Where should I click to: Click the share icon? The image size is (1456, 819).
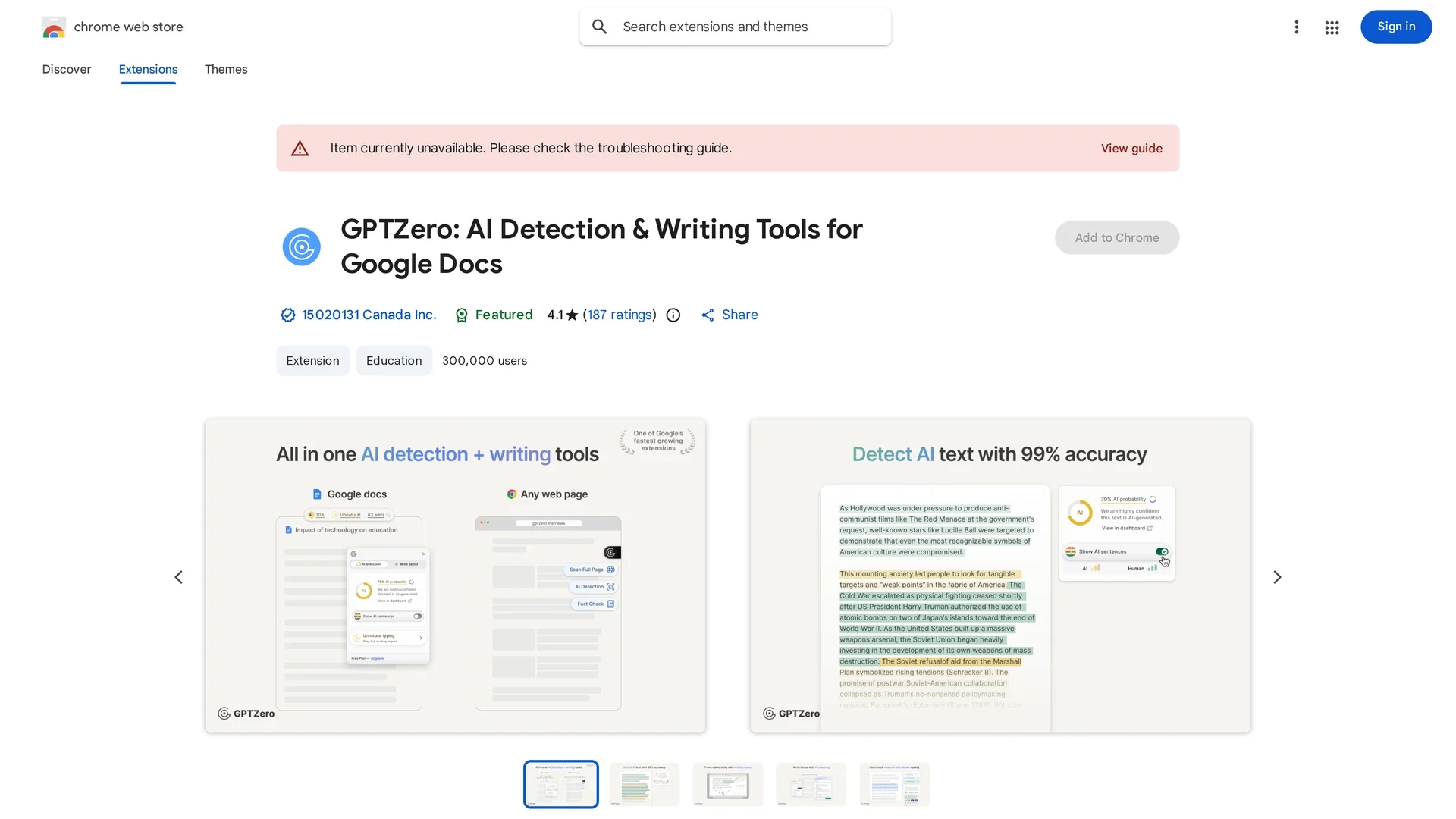pyautogui.click(x=708, y=315)
